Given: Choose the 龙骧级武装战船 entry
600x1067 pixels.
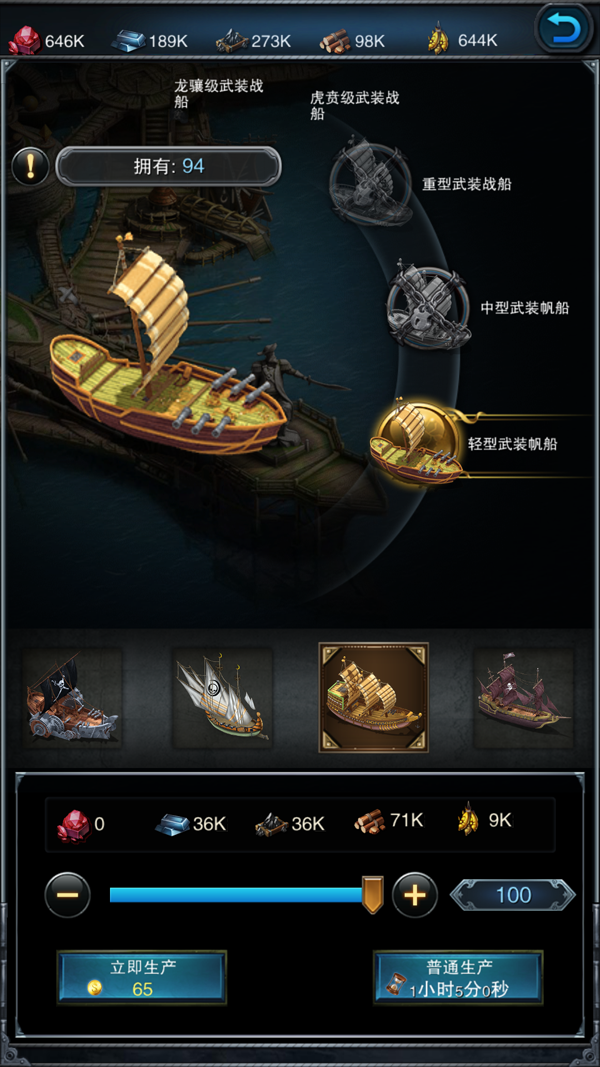Looking at the screenshot, I should pos(218,94).
